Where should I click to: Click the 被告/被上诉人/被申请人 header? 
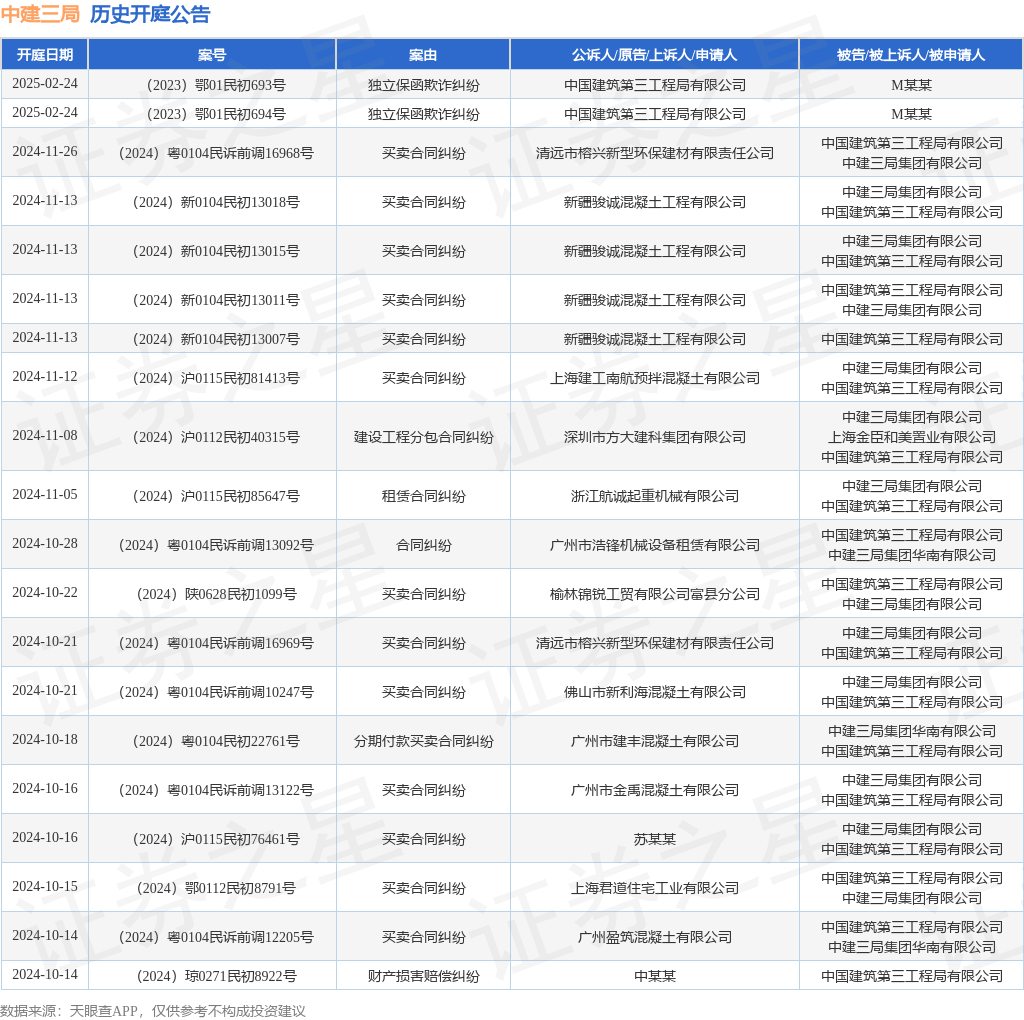pyautogui.click(x=911, y=55)
